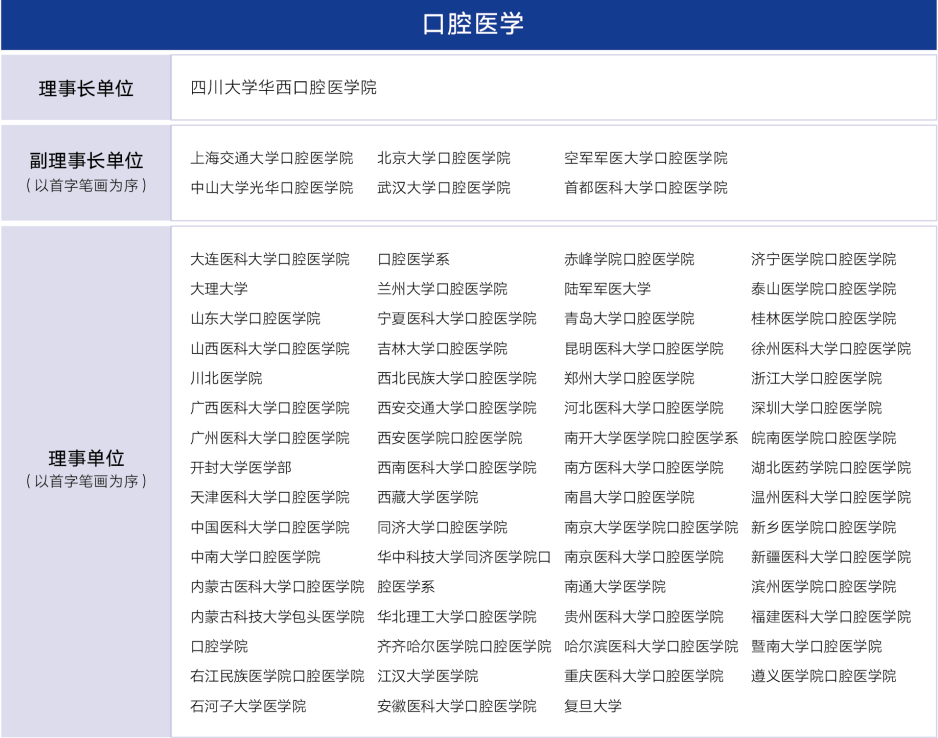Viewport: 938px width, 738px height.
Task: Click '南京医科大学口腔医学院' entry
Action: 644,557
